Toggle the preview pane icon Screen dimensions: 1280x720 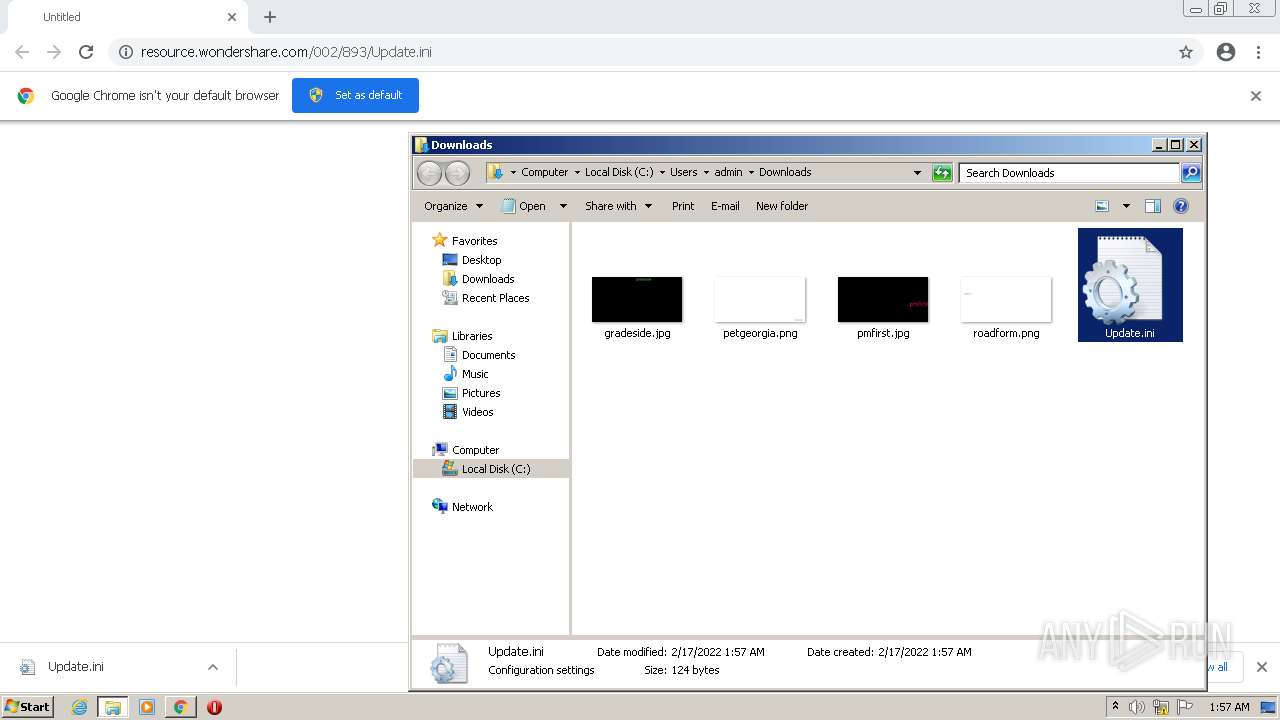(1153, 206)
